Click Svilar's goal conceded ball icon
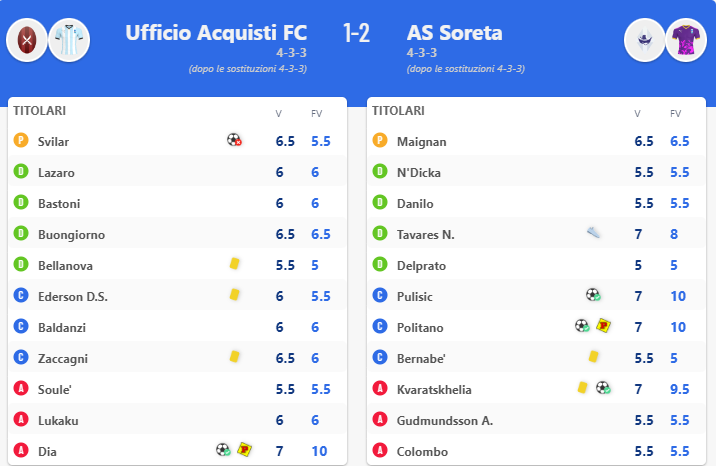The image size is (716, 466). (x=234, y=141)
